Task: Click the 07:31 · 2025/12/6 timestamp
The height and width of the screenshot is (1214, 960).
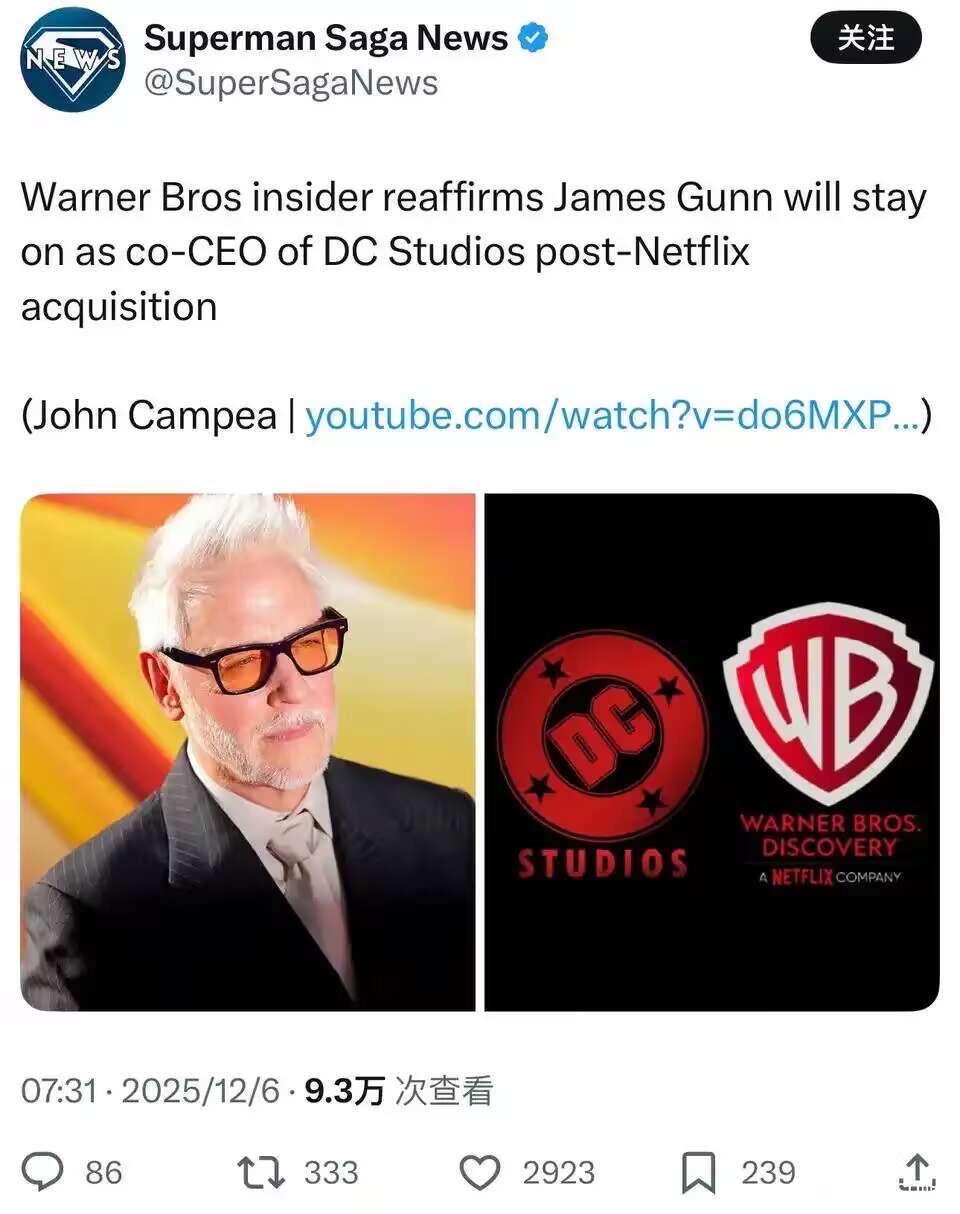Action: click(150, 1091)
